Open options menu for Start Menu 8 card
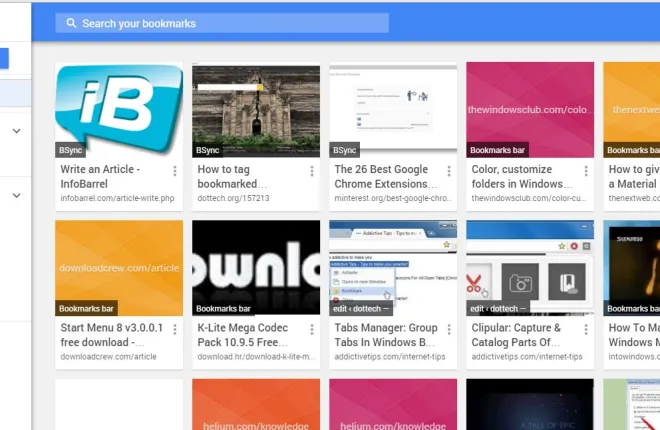 [x=175, y=329]
